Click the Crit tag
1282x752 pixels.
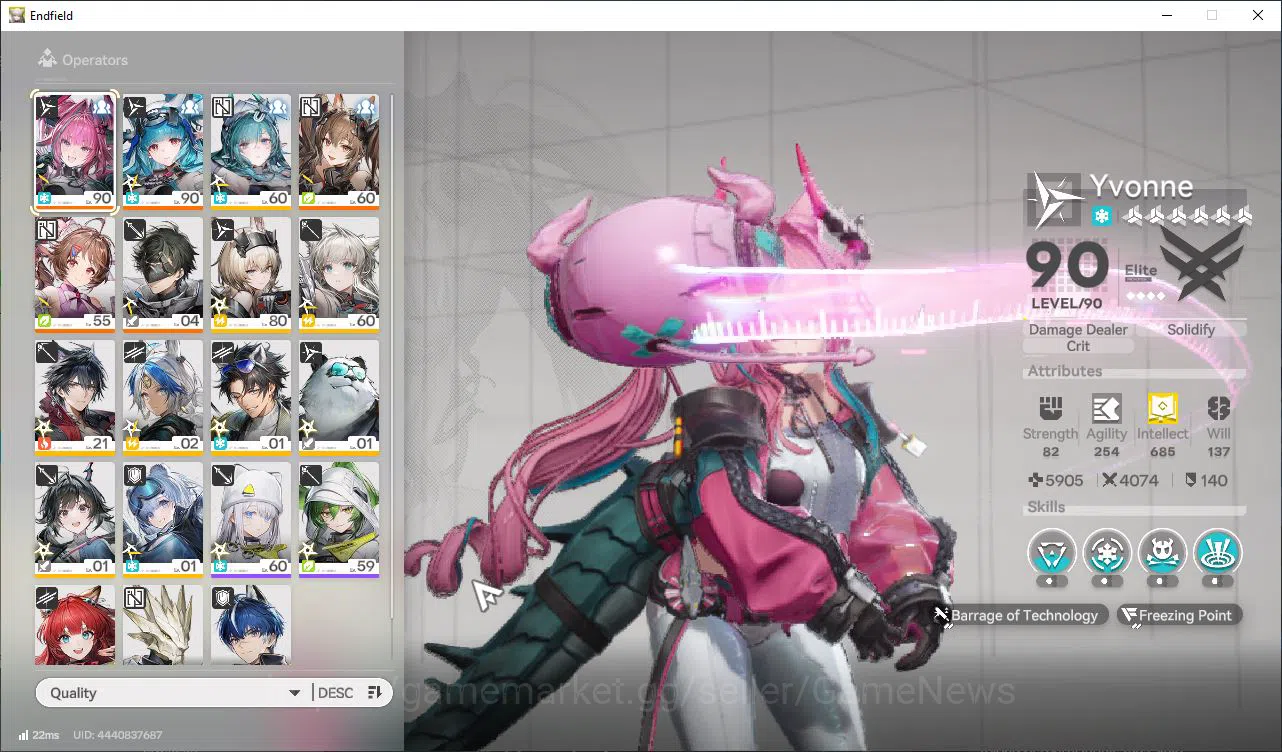[x=1078, y=346]
